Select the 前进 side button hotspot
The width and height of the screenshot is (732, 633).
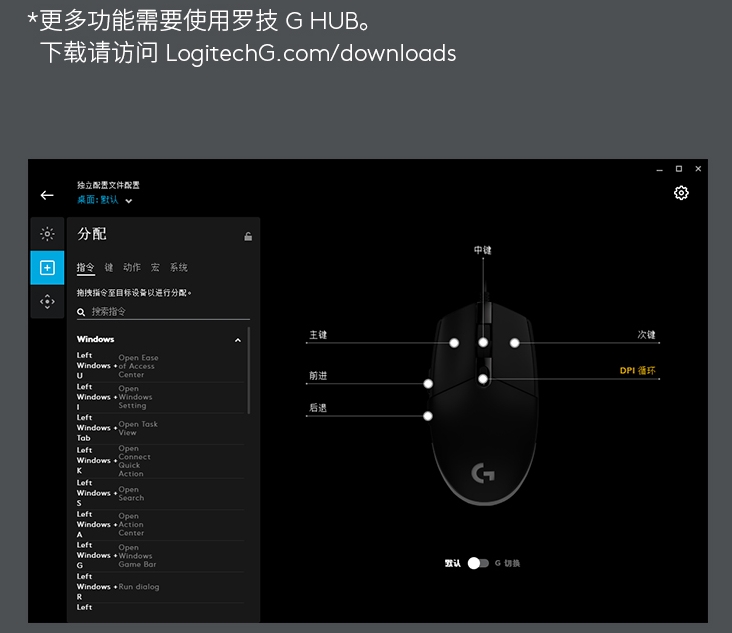click(428, 384)
